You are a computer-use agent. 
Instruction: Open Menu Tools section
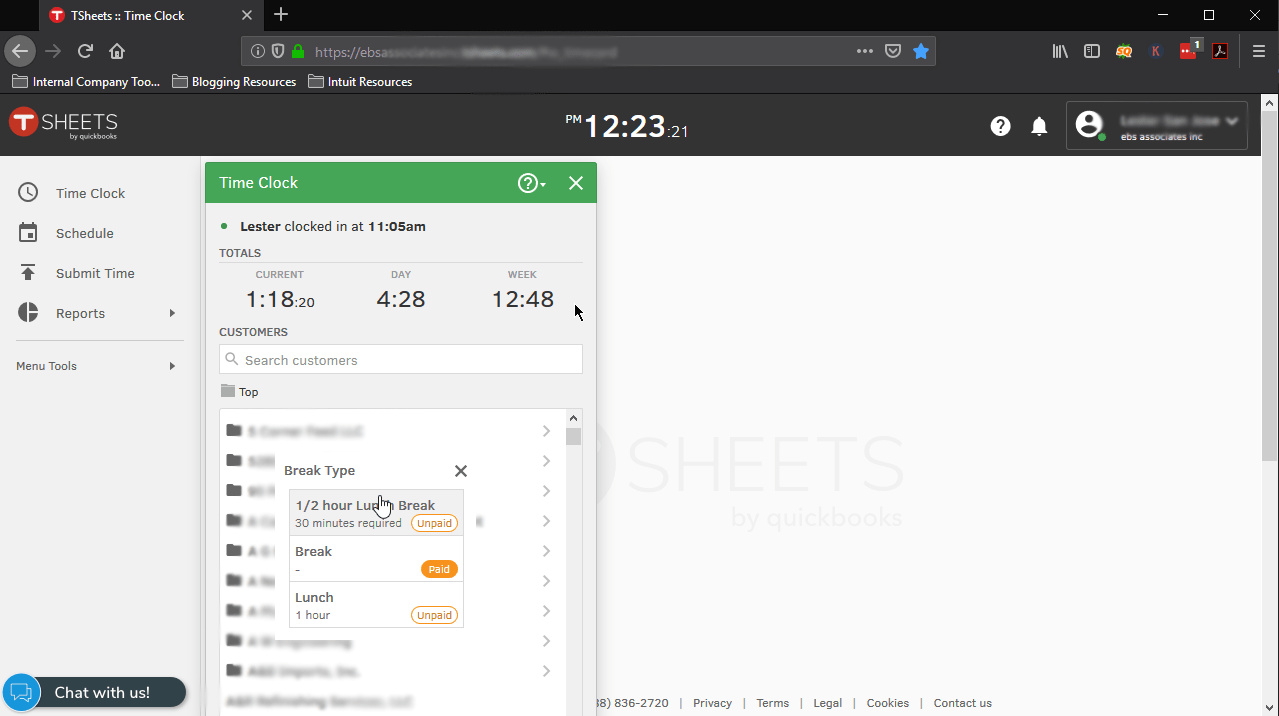(46, 366)
